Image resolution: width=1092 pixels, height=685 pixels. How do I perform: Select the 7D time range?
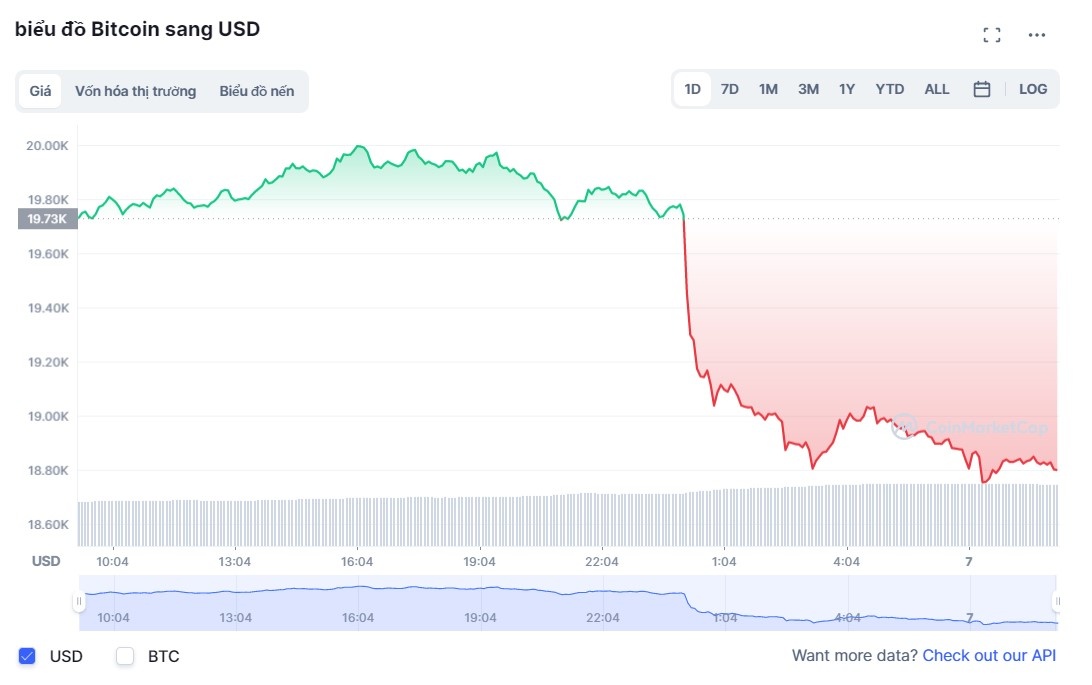click(x=729, y=89)
